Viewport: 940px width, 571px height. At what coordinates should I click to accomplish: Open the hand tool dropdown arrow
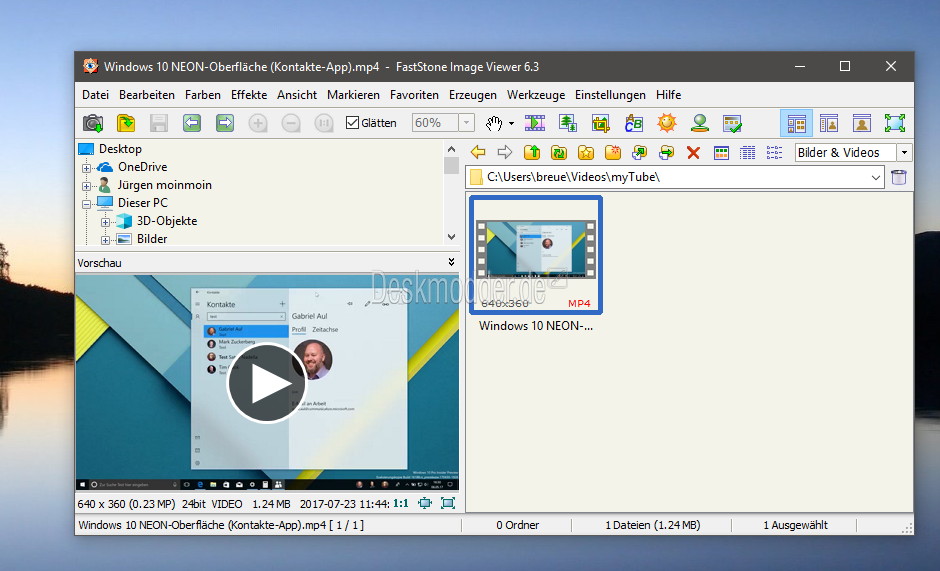pos(511,124)
